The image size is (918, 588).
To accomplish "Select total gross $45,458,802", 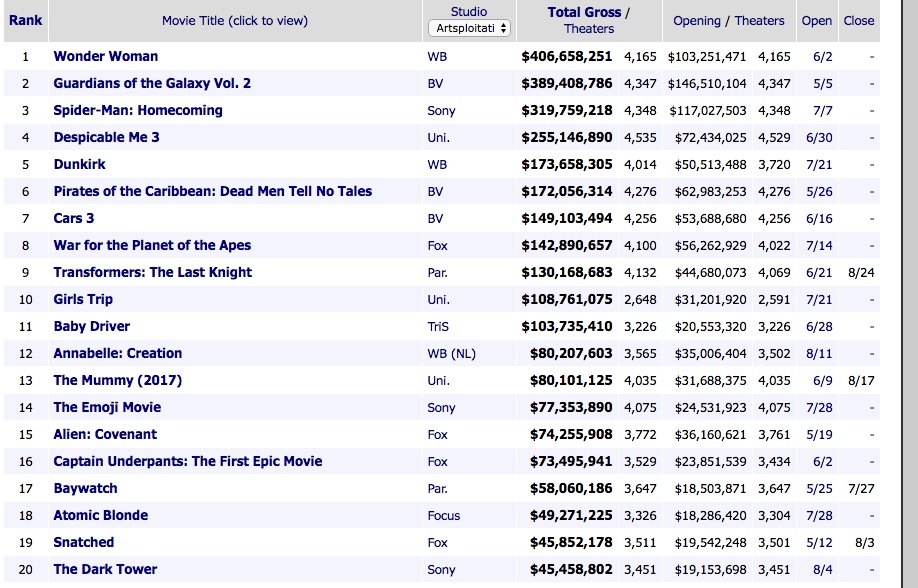I will coord(571,569).
